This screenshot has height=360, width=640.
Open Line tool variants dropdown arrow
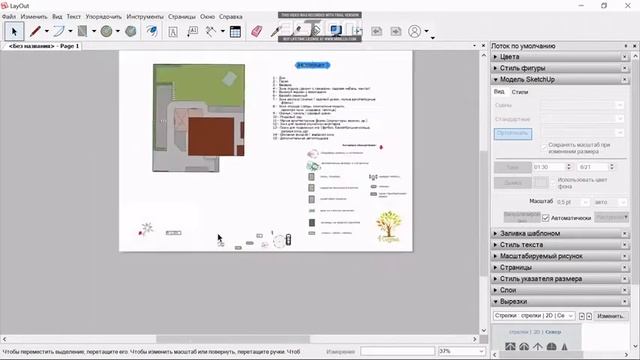pos(47,31)
